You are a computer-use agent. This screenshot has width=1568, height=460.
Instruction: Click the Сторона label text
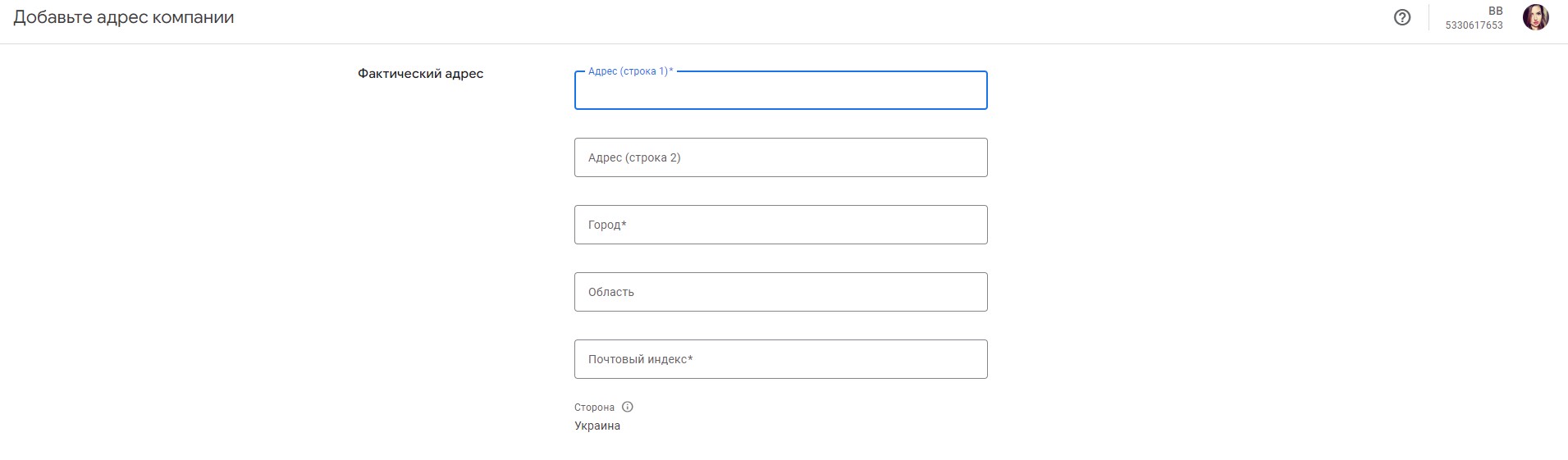click(594, 407)
